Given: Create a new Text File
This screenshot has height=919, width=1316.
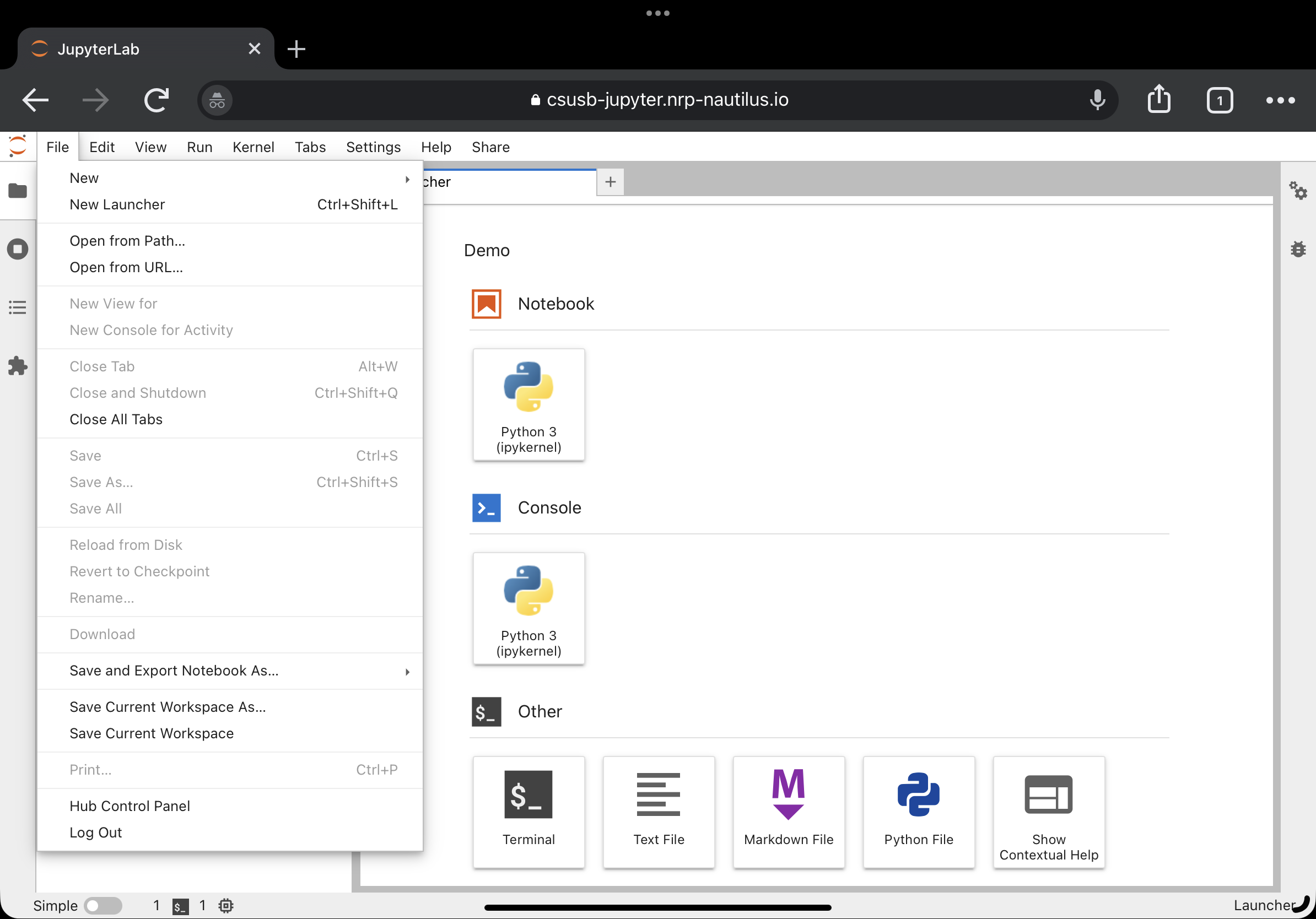Looking at the screenshot, I should [659, 813].
